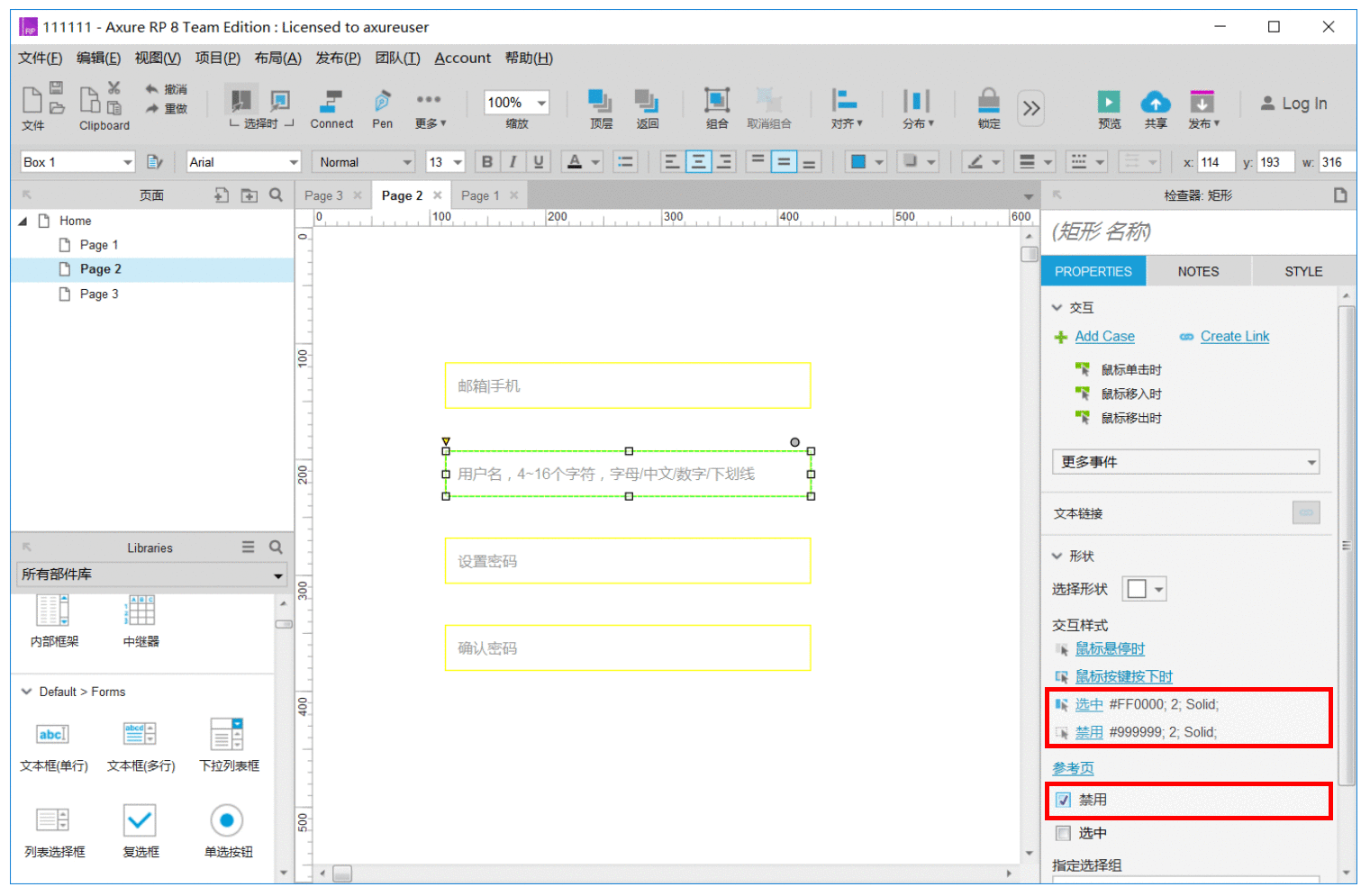The image size is (1370, 896).
Task: Open the font size 13 dropdown
Action: point(458,162)
